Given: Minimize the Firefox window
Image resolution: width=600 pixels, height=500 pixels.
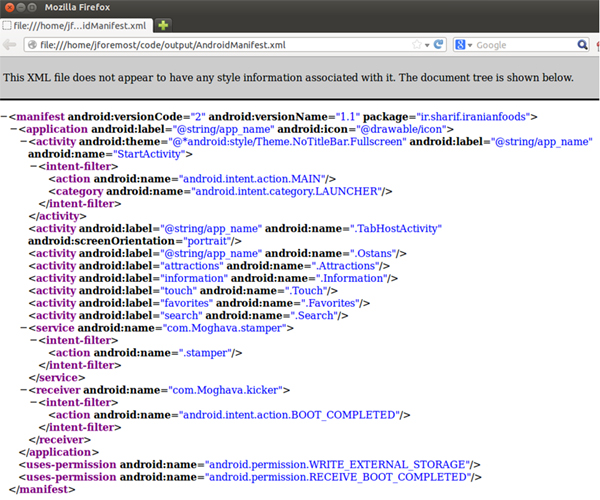Looking at the screenshot, I should (x=21, y=7).
